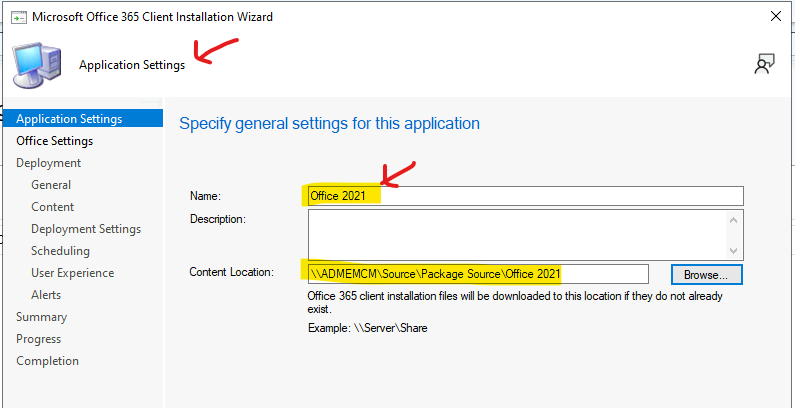
Task: Open User Experience step
Action: tap(73, 273)
